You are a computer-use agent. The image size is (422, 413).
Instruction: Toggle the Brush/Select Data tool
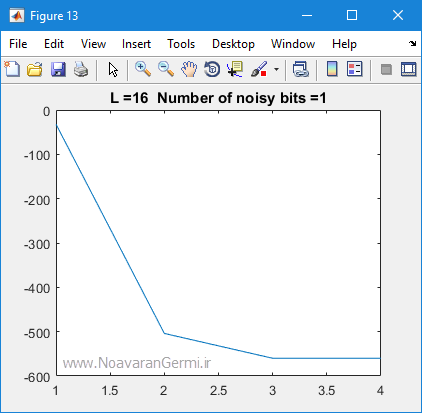click(259, 69)
